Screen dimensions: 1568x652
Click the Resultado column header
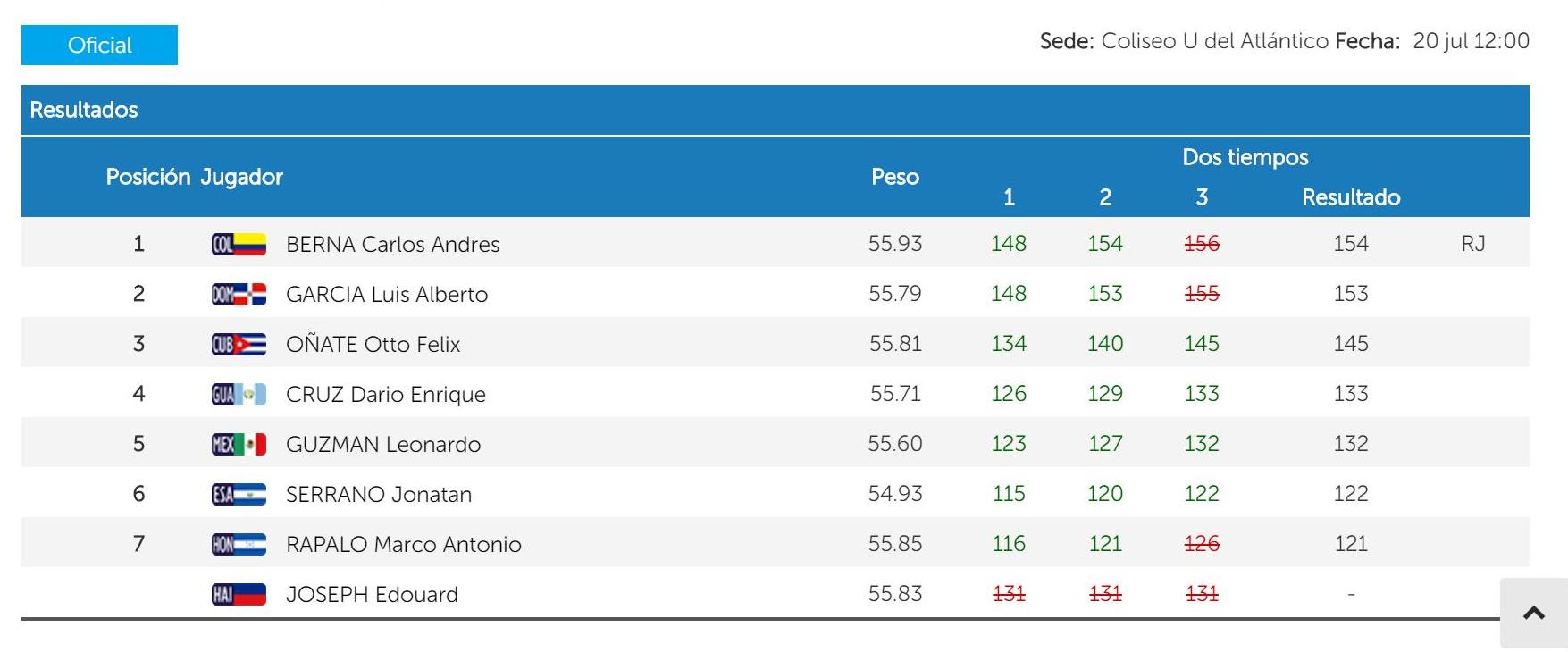pos(1350,197)
